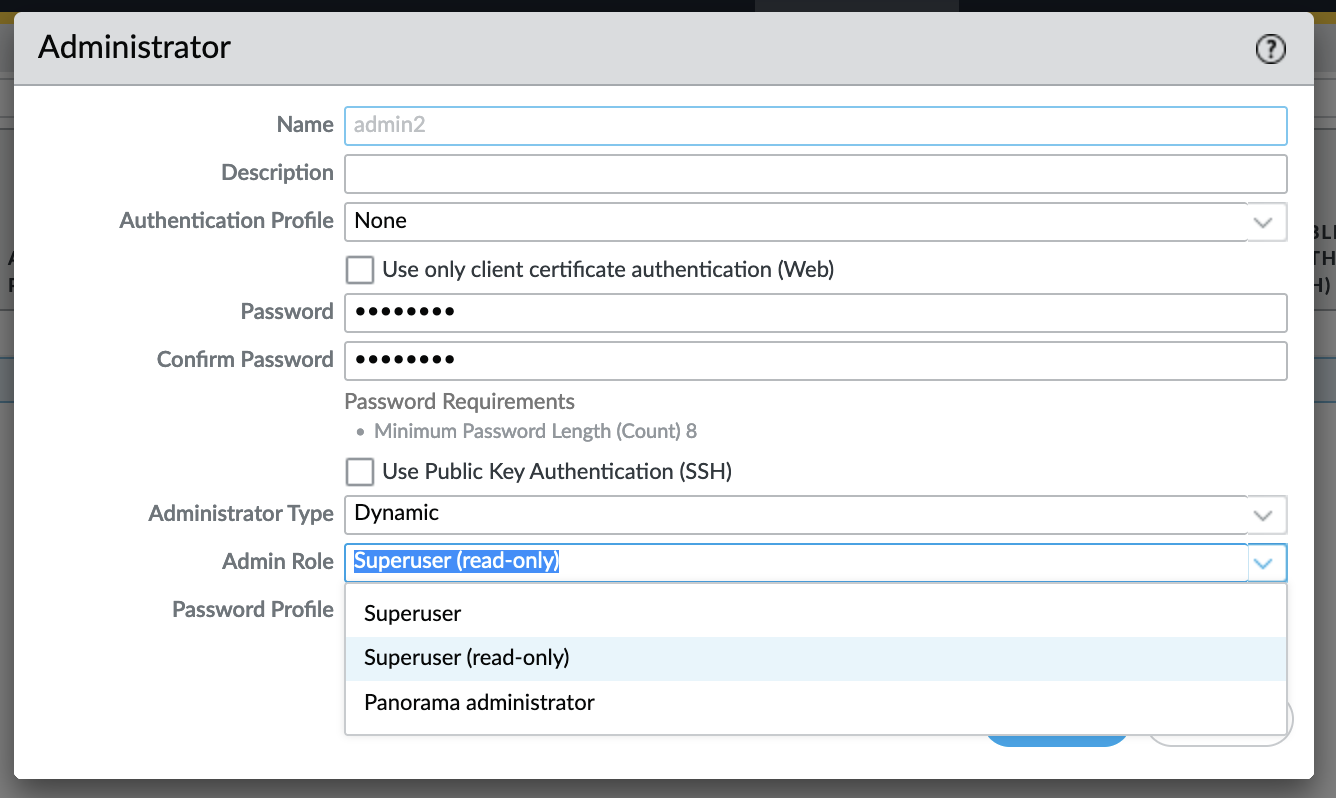The width and height of the screenshot is (1336, 798).
Task: Select Superuser (read-only) from the role list
Action: click(x=815, y=658)
